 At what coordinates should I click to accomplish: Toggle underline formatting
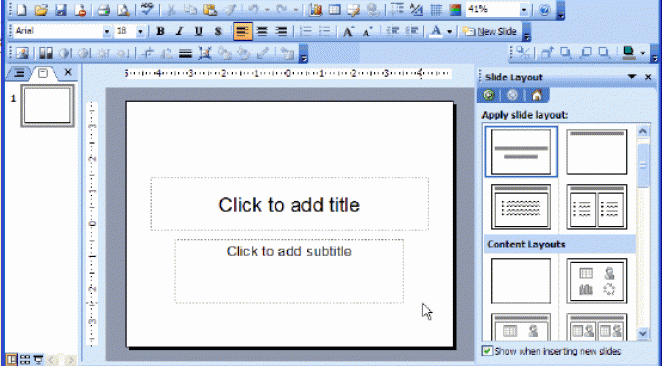(x=198, y=31)
